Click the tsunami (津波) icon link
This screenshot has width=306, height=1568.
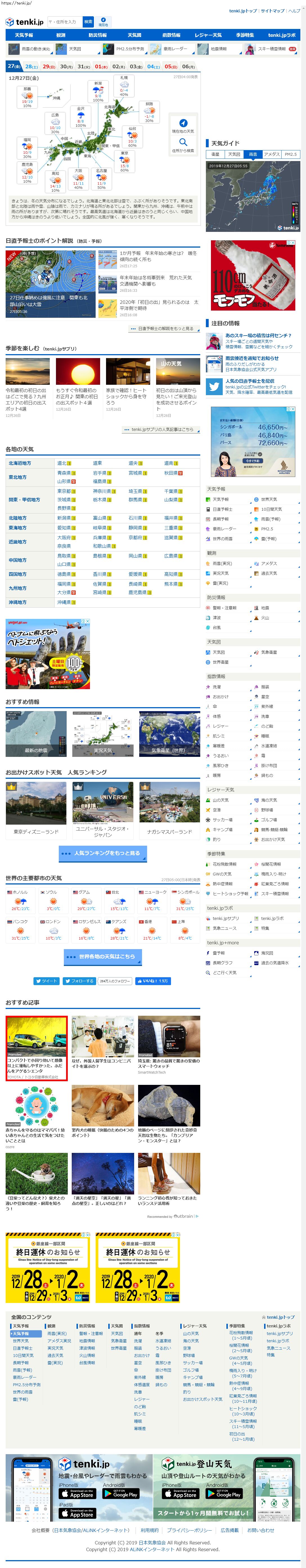point(208,618)
